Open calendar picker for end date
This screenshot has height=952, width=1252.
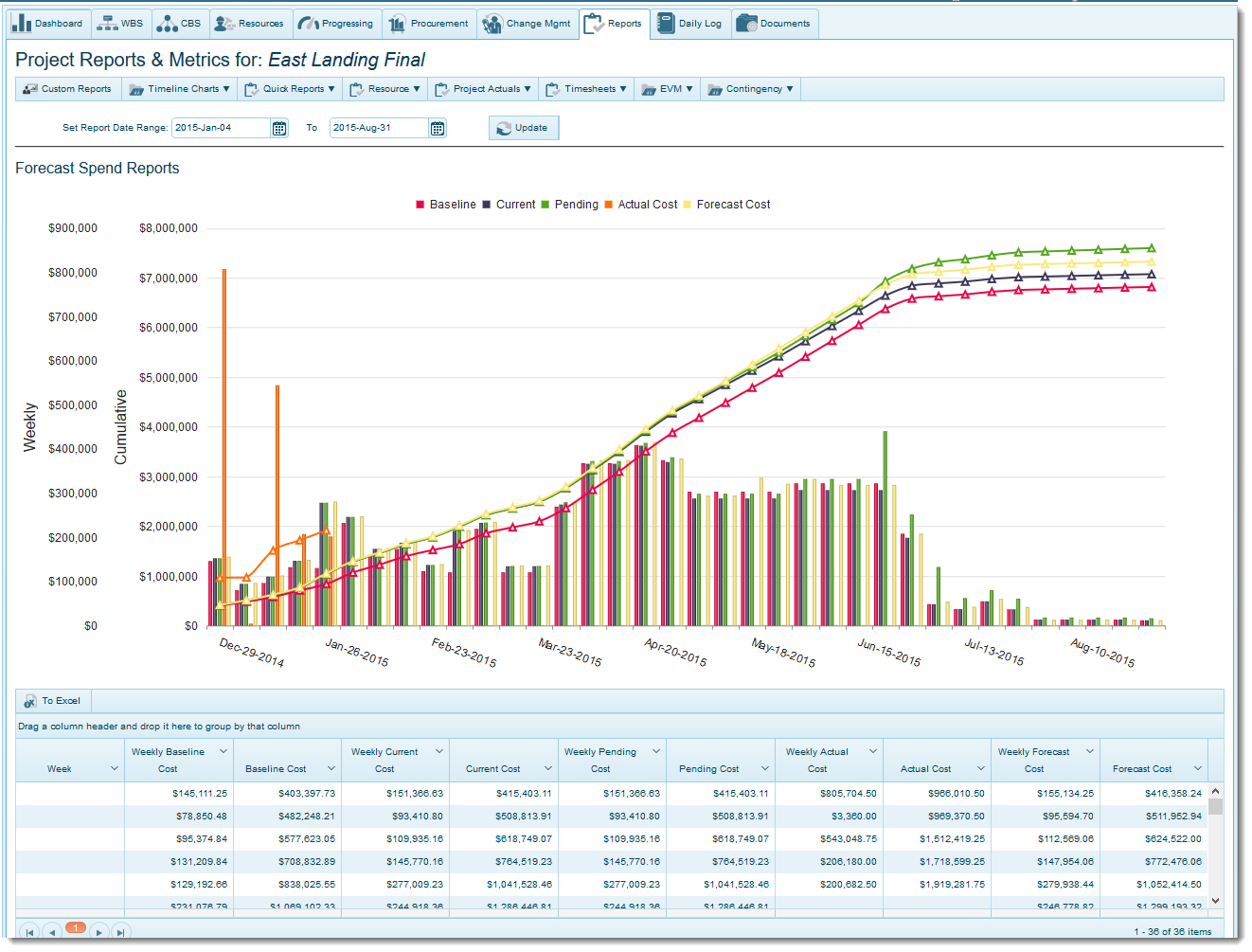pyautogui.click(x=438, y=129)
